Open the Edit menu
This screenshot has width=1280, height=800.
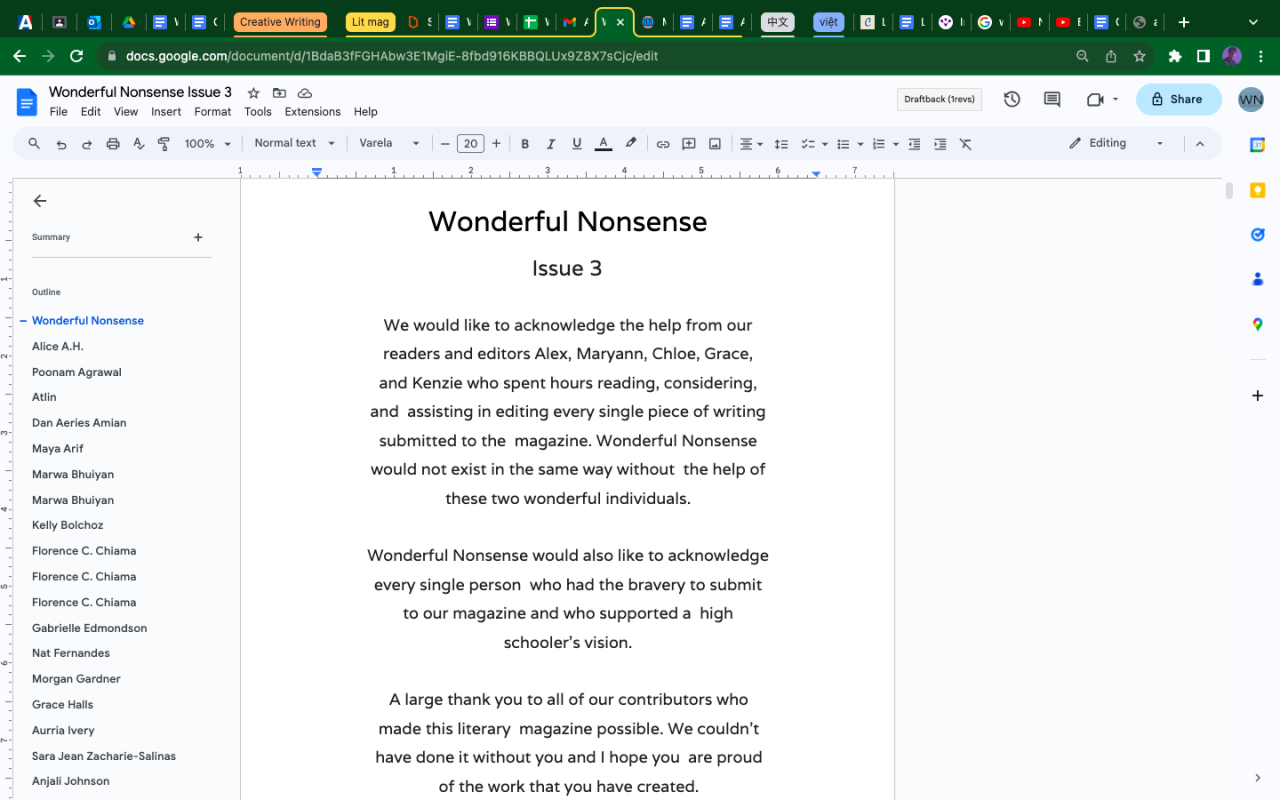coord(91,112)
